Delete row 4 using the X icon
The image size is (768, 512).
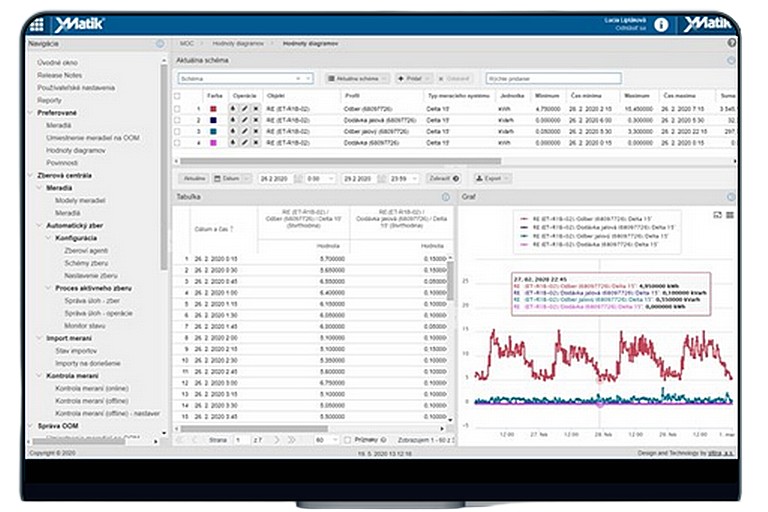pos(254,143)
